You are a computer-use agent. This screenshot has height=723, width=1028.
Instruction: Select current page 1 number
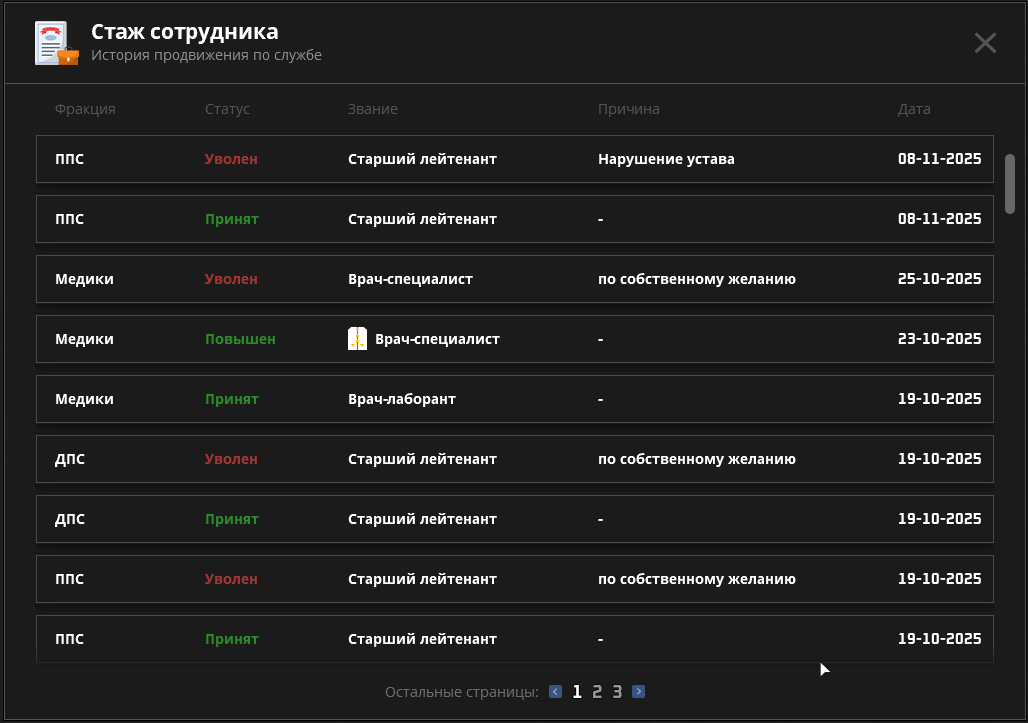[x=577, y=691]
